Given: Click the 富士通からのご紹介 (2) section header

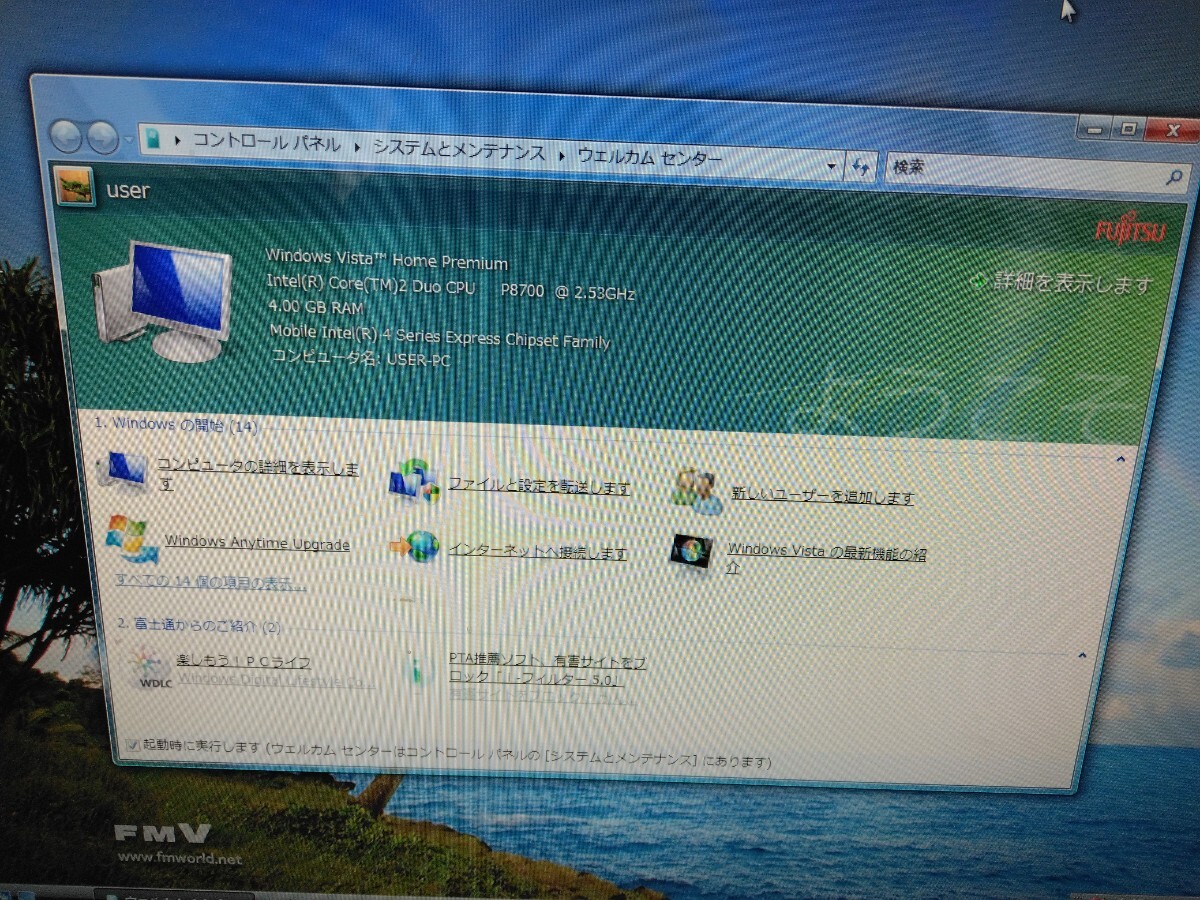Looking at the screenshot, I should click(x=199, y=625).
